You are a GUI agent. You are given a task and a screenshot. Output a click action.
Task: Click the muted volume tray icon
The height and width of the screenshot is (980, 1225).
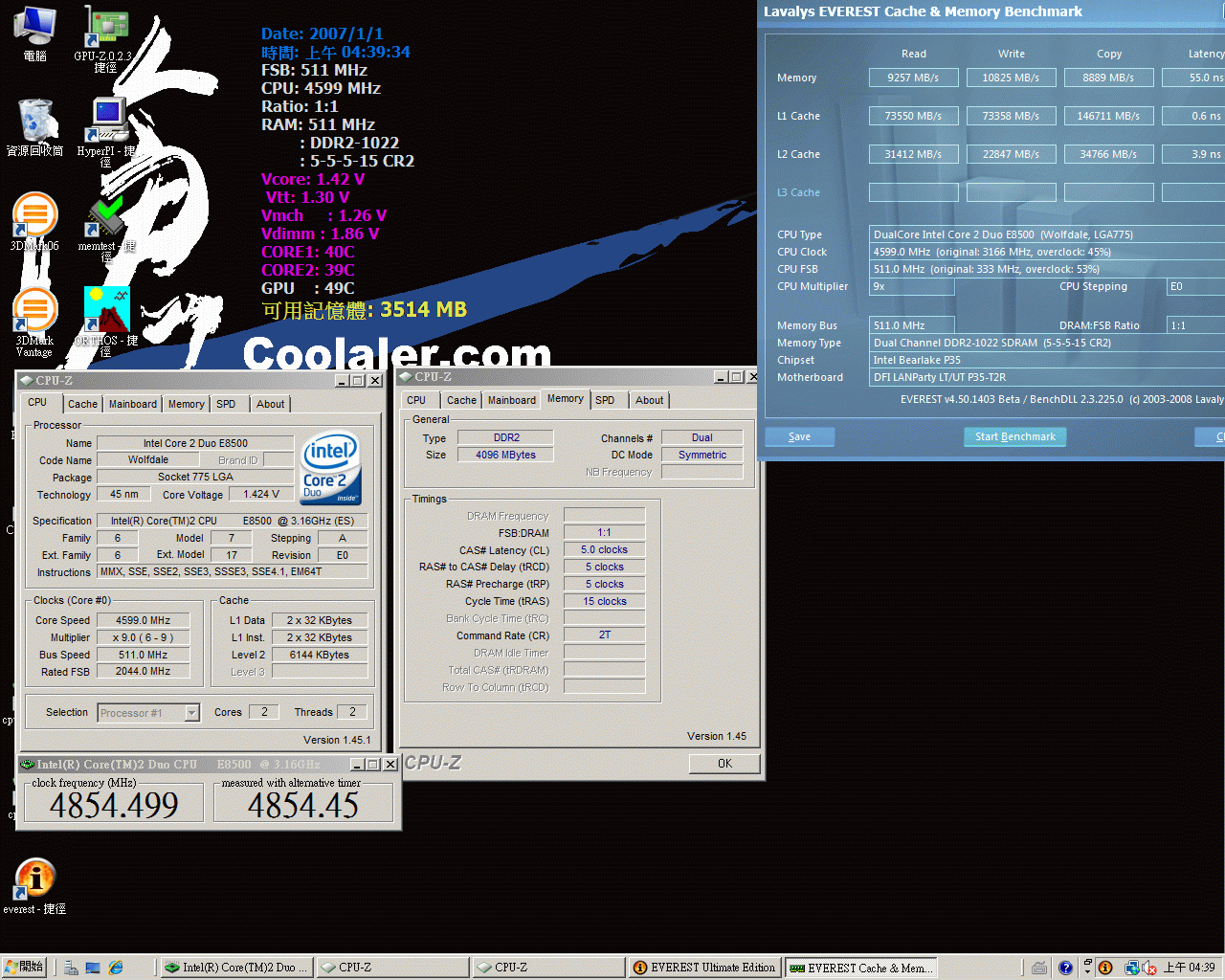(1149, 968)
